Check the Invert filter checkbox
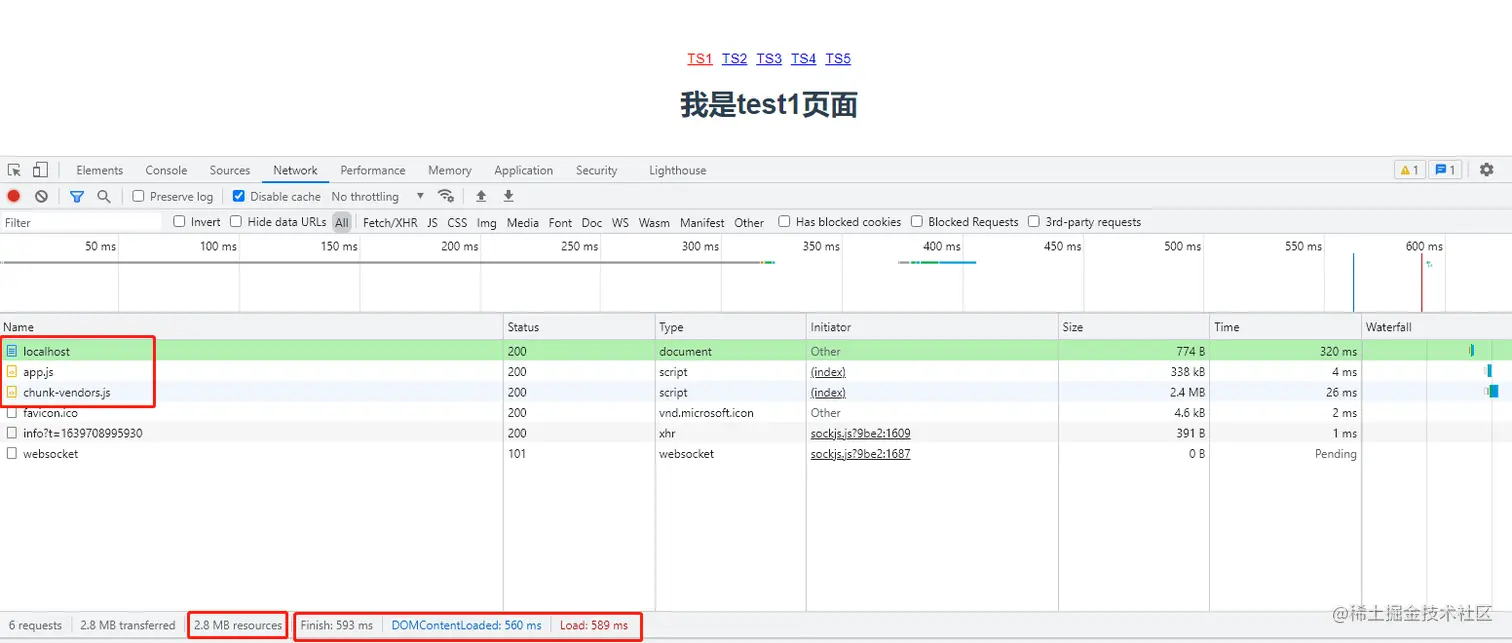Screen dimensions: 1512x643 179,222
